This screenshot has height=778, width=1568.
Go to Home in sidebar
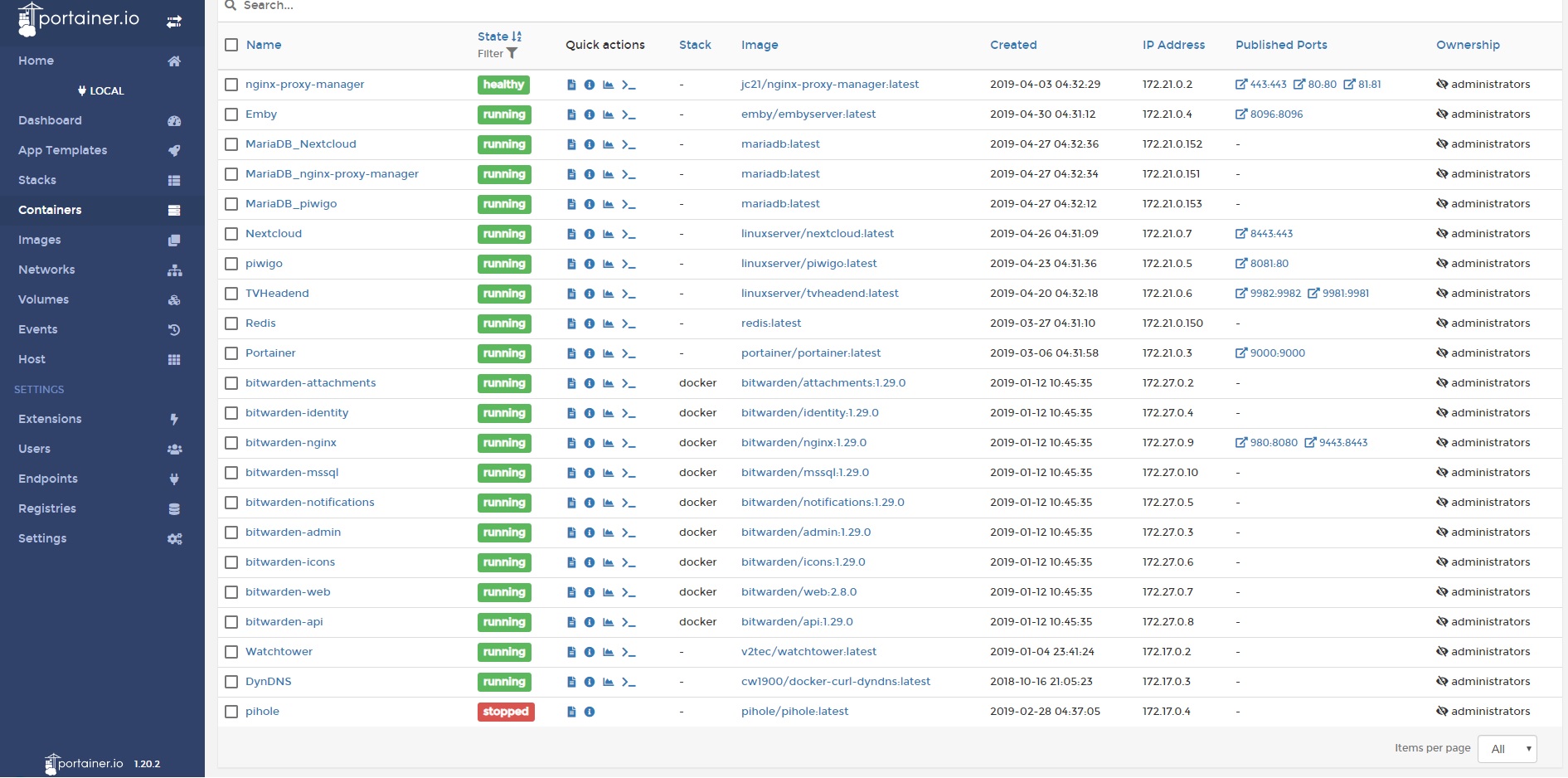pos(102,61)
